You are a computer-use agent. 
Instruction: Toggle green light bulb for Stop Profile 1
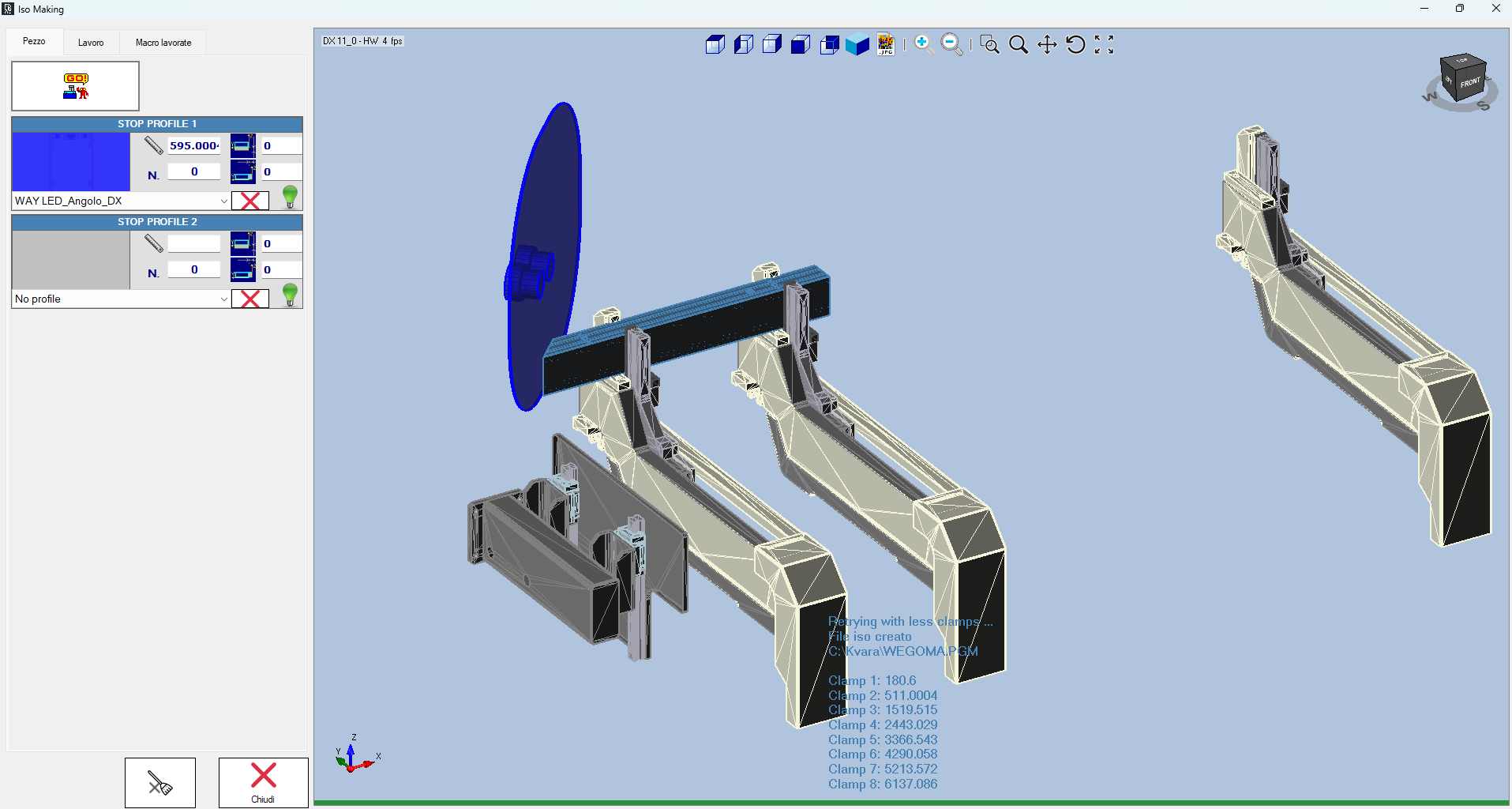290,197
